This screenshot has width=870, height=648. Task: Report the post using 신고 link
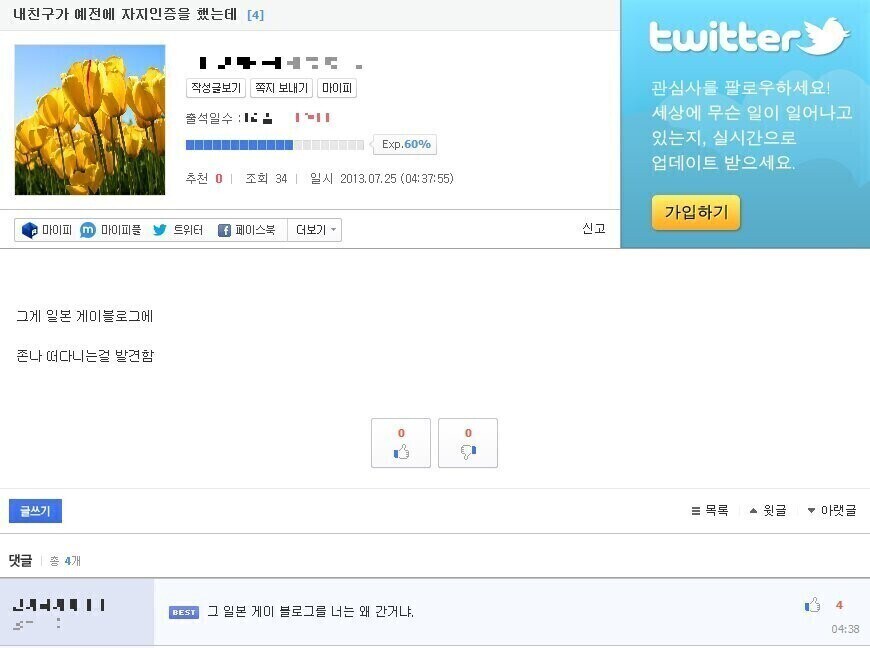[594, 229]
